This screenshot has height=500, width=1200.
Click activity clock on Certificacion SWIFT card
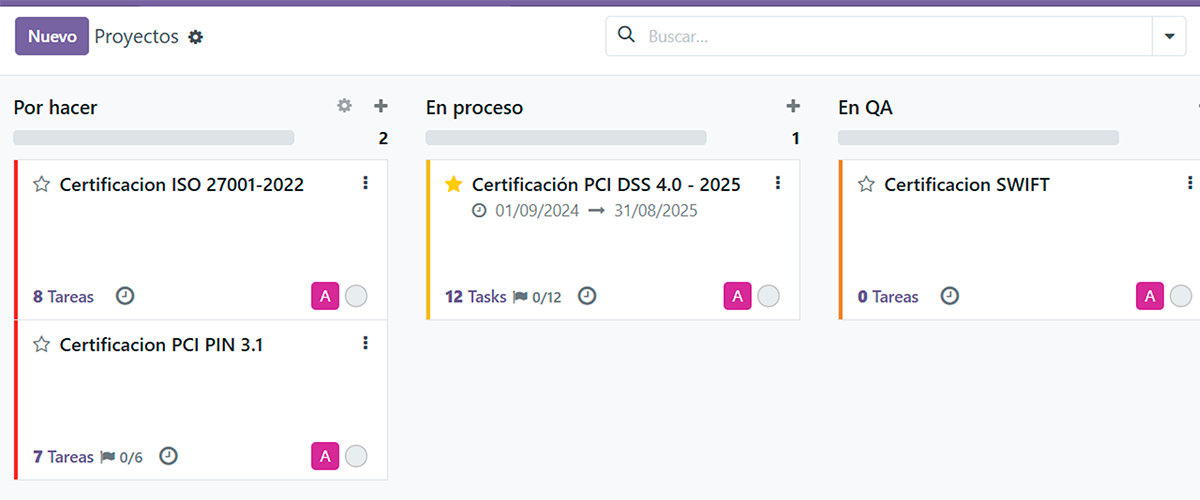pyautogui.click(x=949, y=296)
